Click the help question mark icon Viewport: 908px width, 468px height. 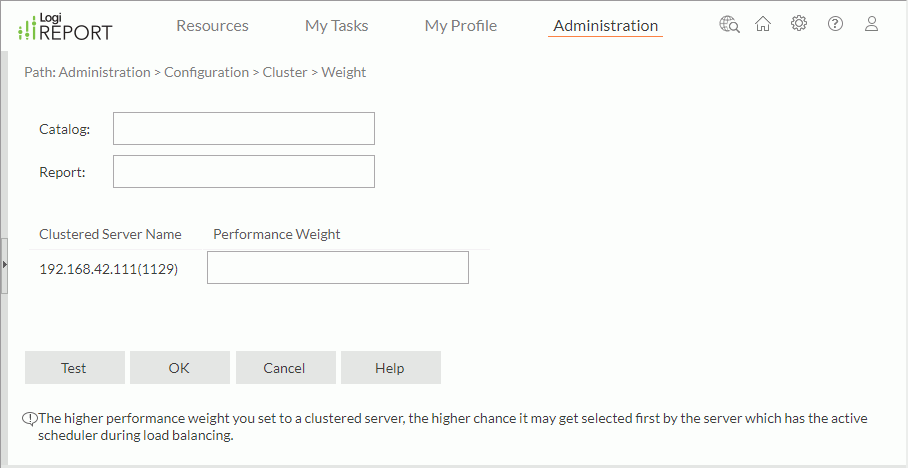[835, 25]
